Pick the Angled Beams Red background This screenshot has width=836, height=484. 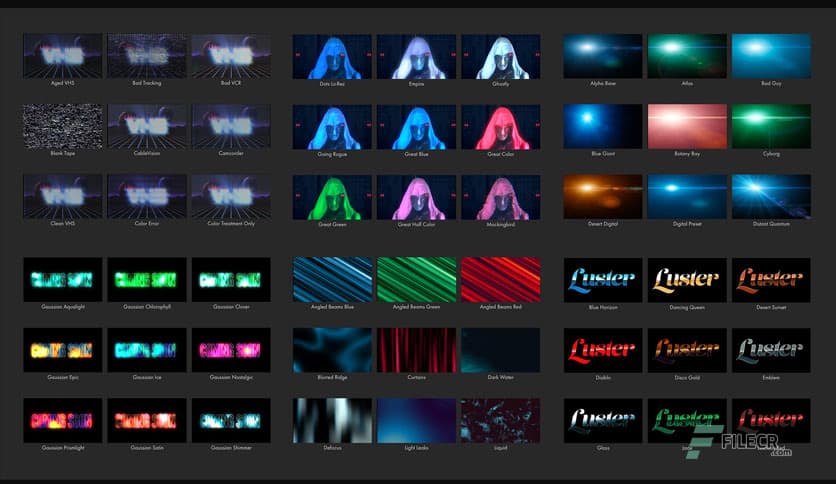pos(501,280)
